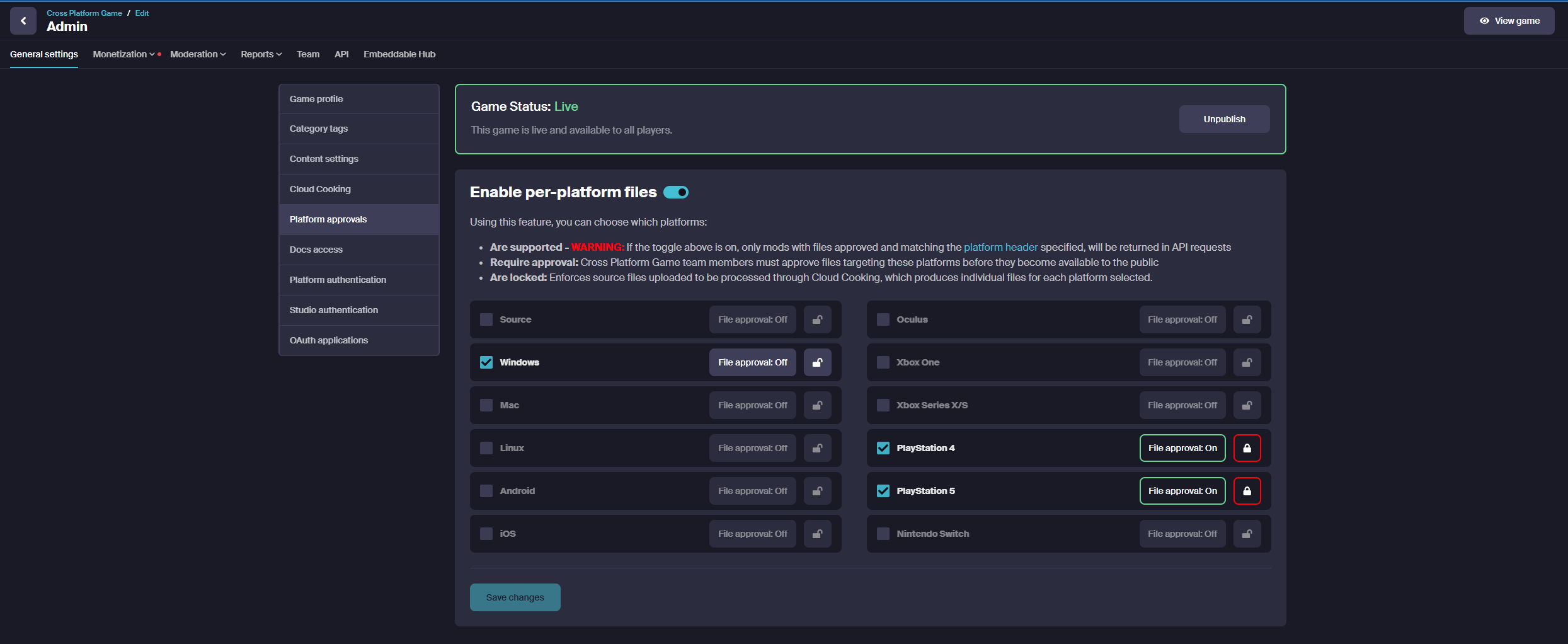
Task: Toggle PlayStation 4 File approval On button
Action: tap(1182, 448)
